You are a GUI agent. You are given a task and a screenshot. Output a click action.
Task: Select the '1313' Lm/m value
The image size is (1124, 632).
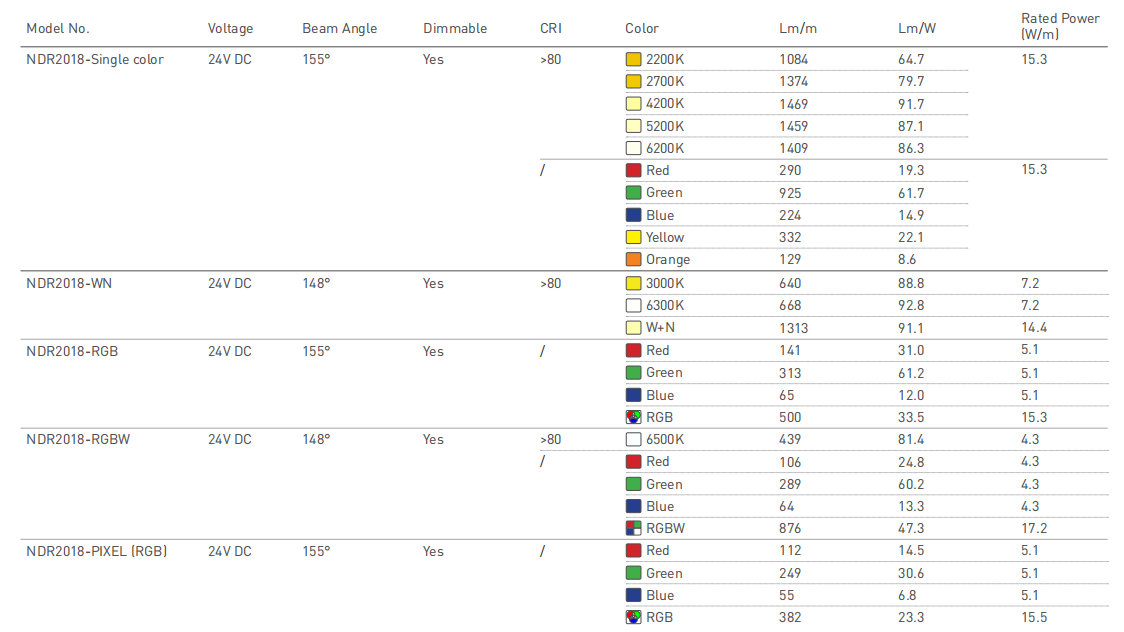point(794,328)
